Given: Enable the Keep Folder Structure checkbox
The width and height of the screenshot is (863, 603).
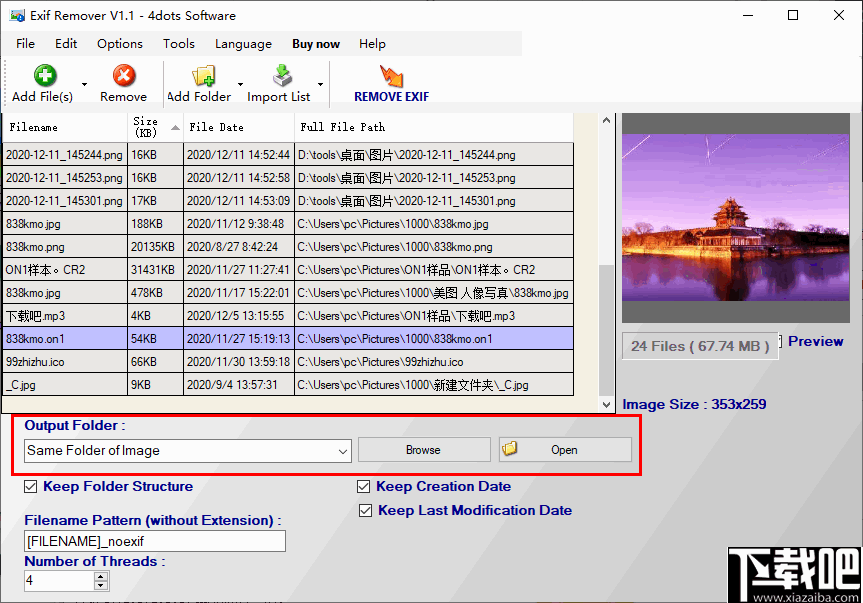Looking at the screenshot, I should coord(30,486).
